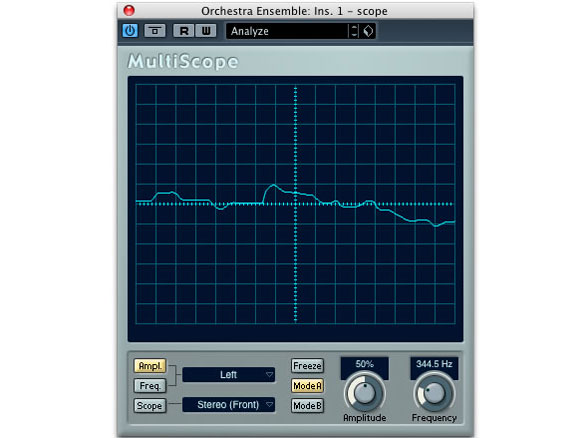Click the MultiScope logo text
The width and height of the screenshot is (584, 438).
coord(183,61)
